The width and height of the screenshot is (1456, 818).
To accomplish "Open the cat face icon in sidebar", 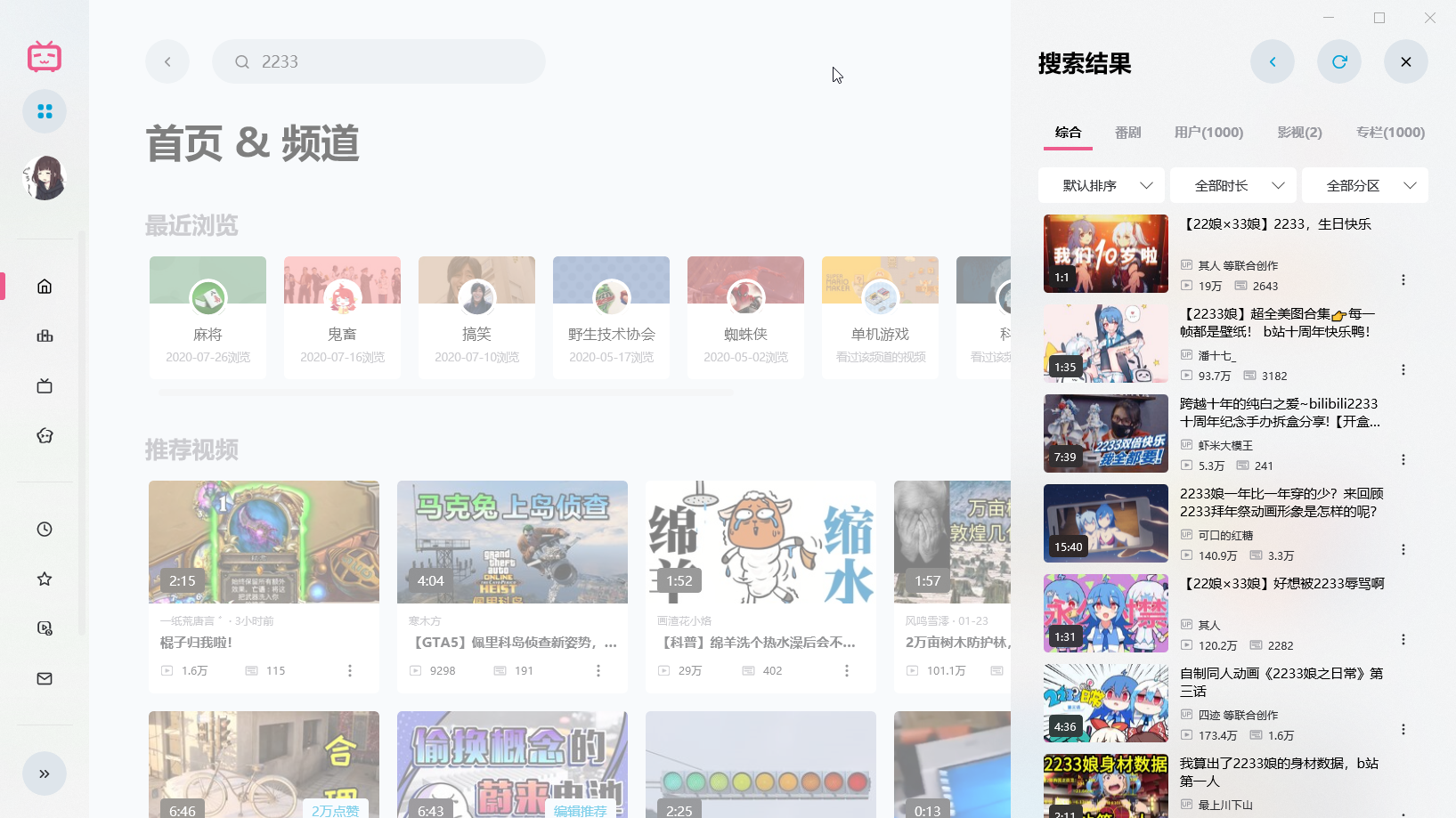I will pos(45,435).
